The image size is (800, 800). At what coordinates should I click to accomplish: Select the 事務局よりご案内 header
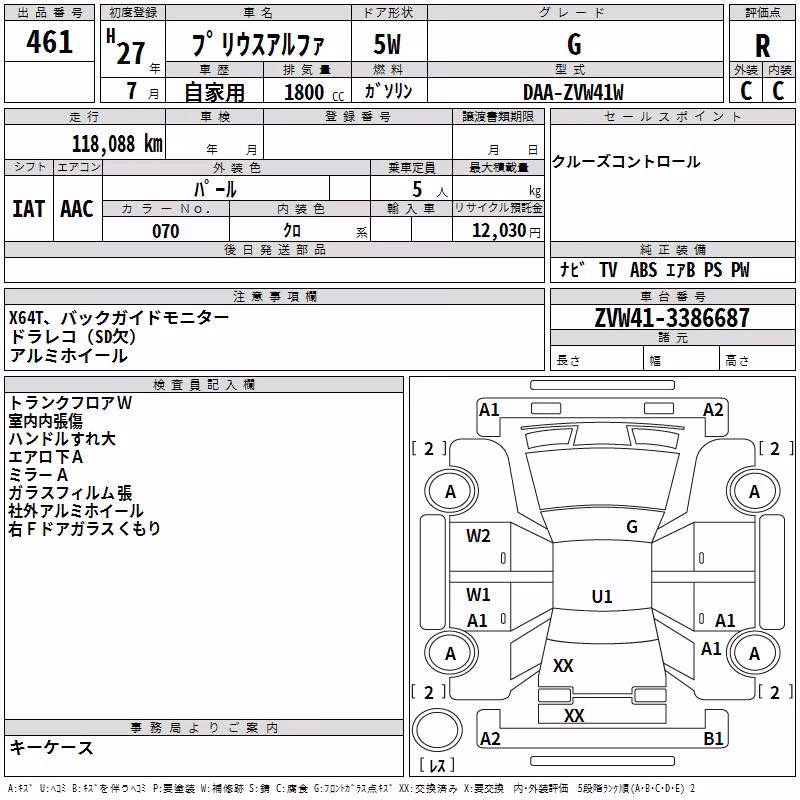click(x=204, y=728)
